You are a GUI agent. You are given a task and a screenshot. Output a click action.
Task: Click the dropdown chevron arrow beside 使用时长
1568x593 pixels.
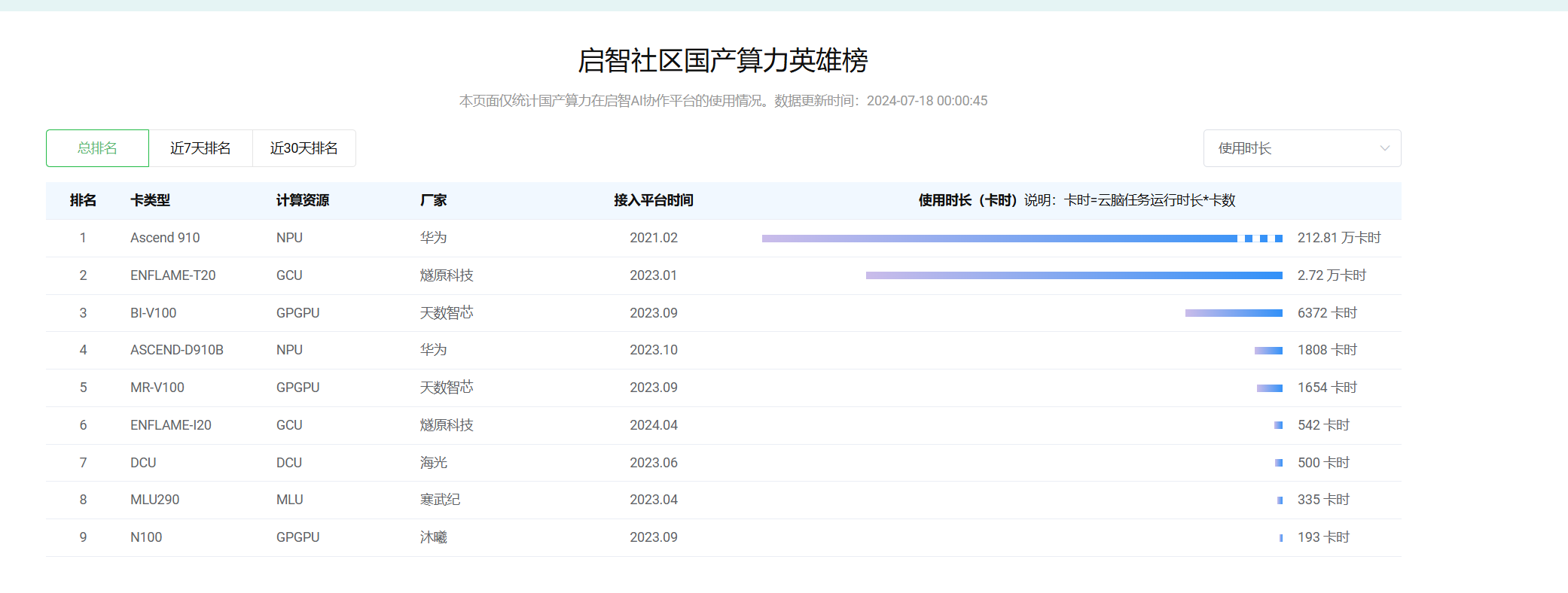(1384, 148)
